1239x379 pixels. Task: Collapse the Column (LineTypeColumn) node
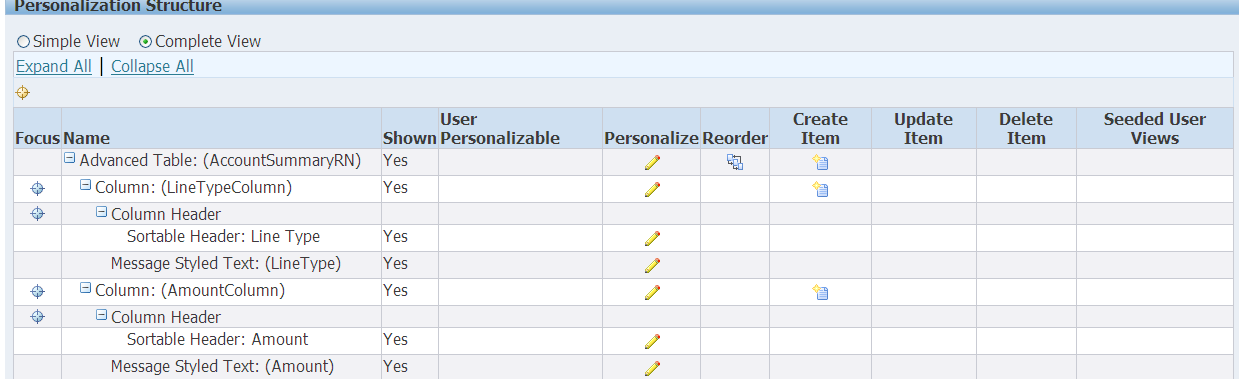click(86, 186)
